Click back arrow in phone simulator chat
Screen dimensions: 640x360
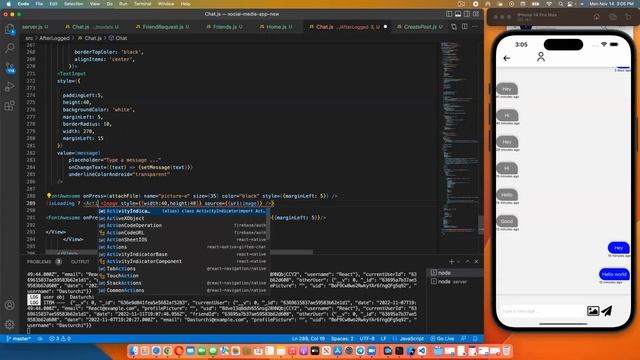(x=507, y=58)
